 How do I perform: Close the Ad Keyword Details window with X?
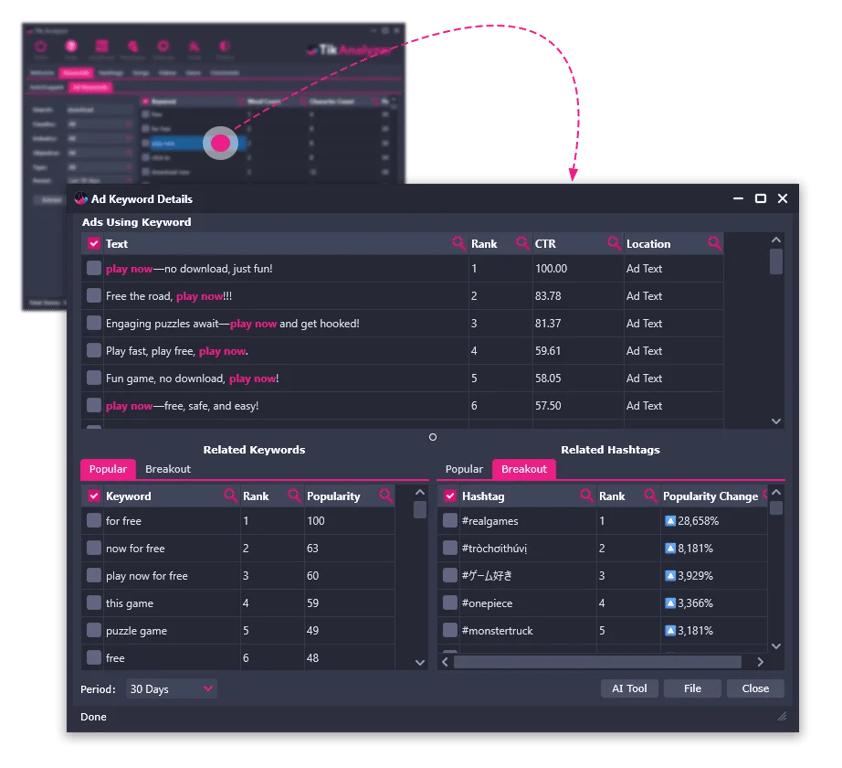[782, 198]
